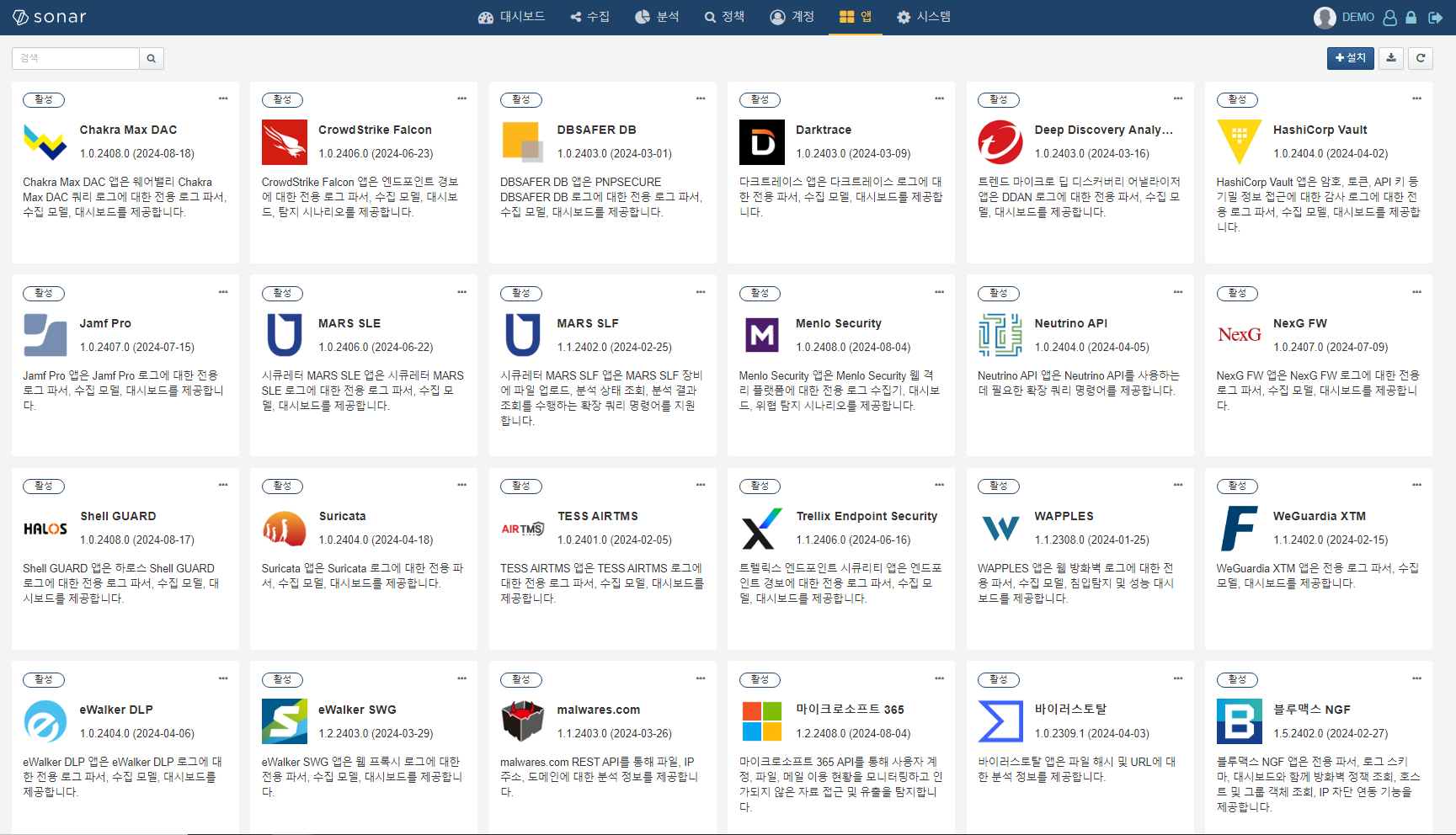Click the refresh icon button
This screenshot has height=835, width=1456.
click(x=1421, y=58)
